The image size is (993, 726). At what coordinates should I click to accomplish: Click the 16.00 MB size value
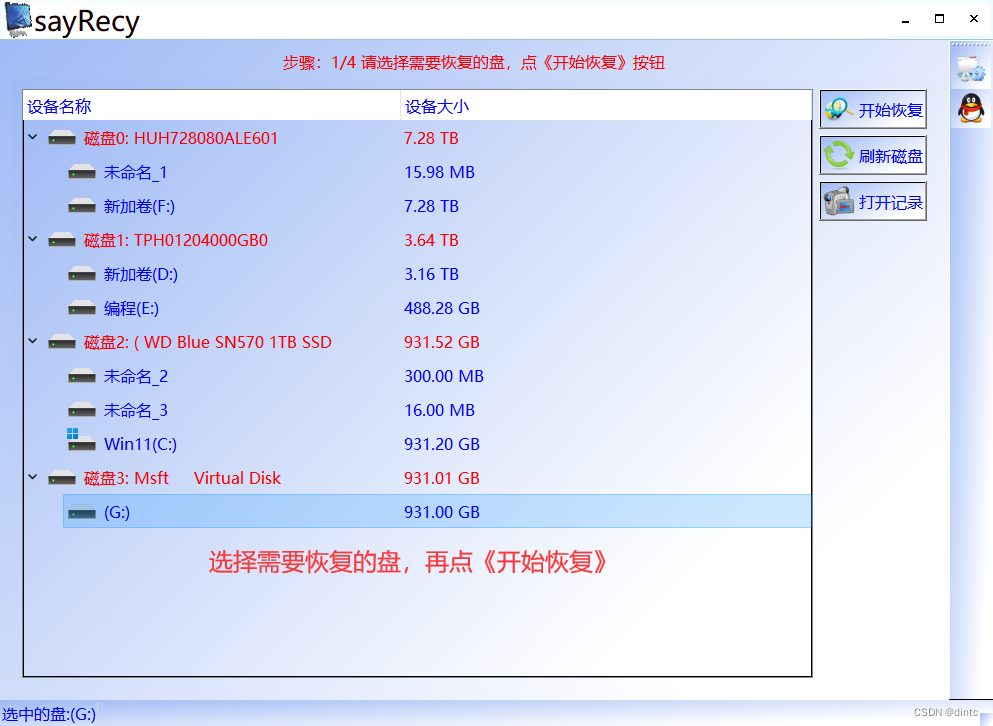[x=440, y=410]
